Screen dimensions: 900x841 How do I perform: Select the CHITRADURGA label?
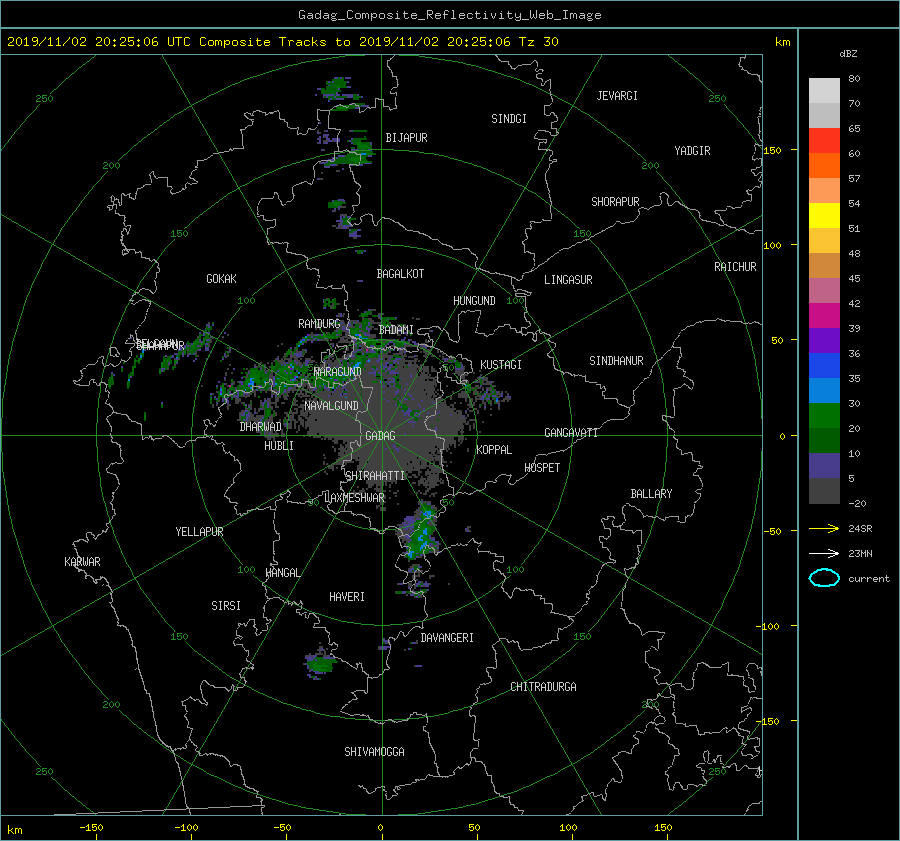[x=543, y=687]
